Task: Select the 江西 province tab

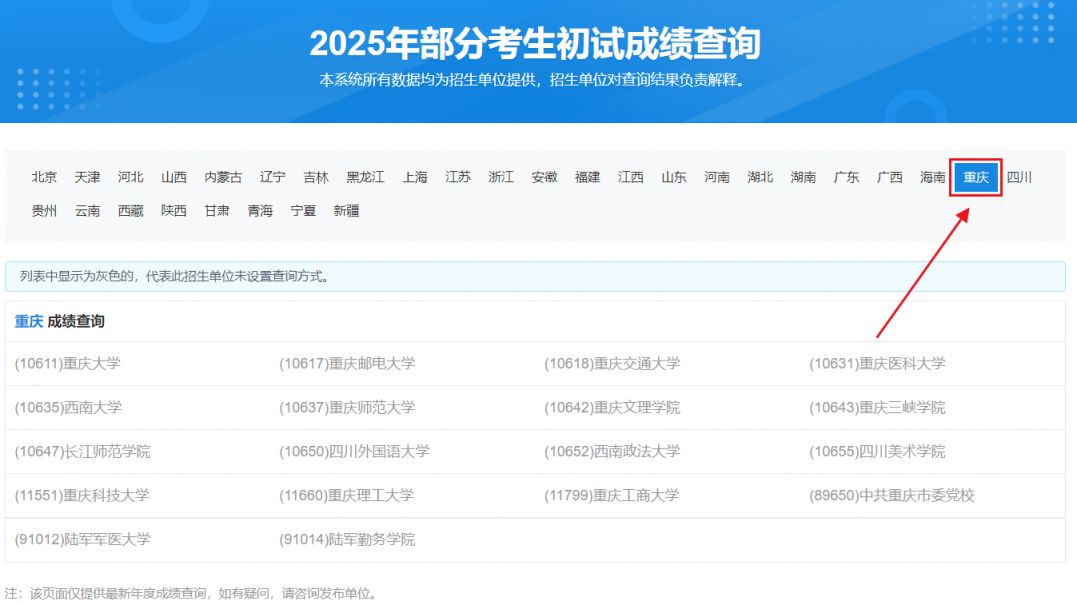Action: click(631, 177)
